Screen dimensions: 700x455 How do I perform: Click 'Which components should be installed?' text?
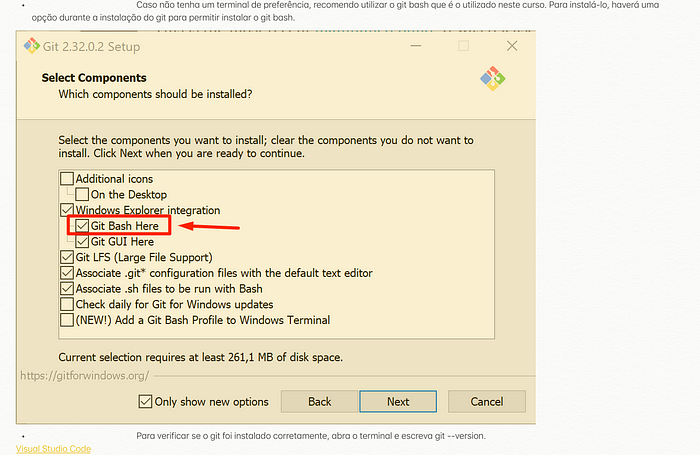pyautogui.click(x=155, y=94)
